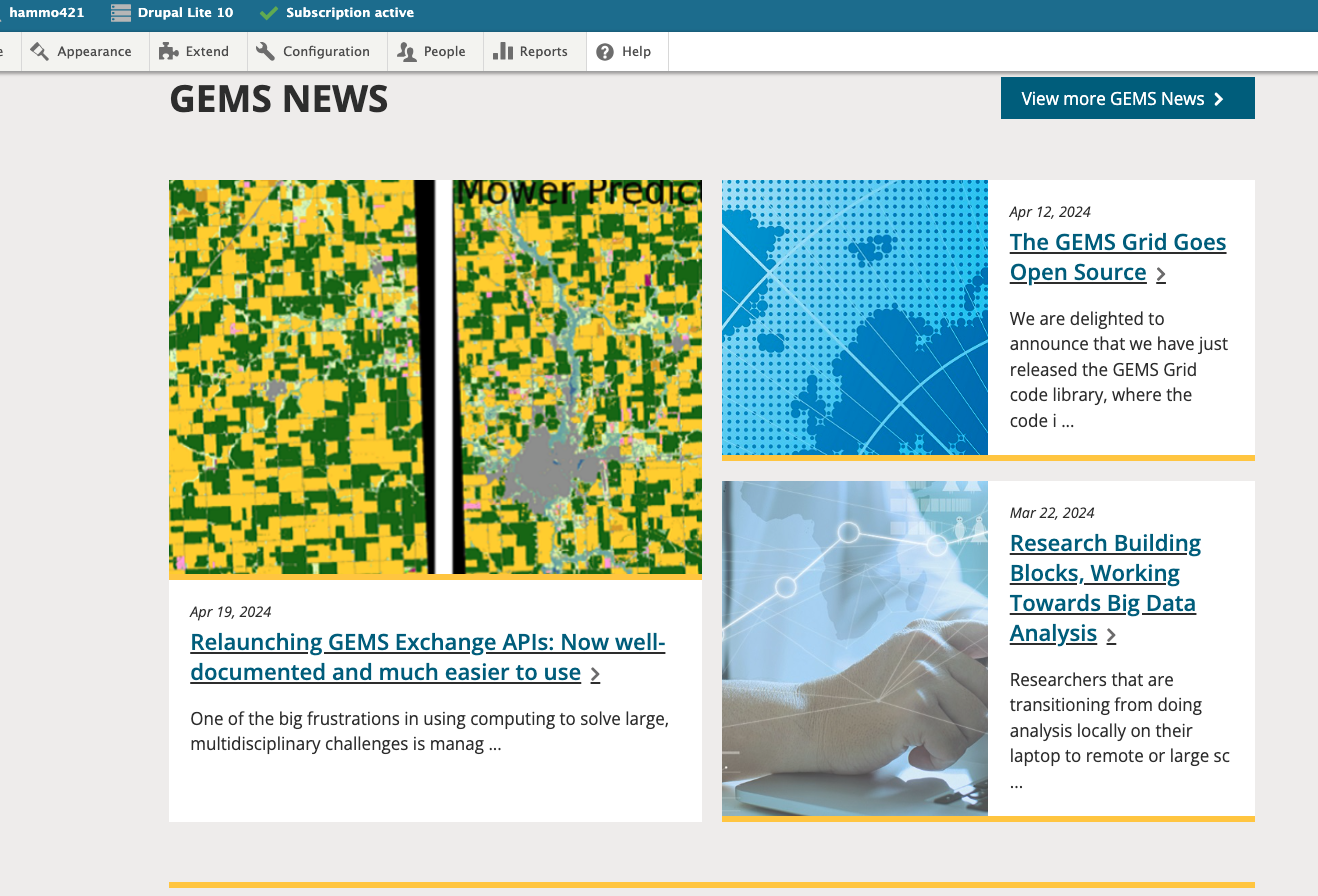Click arrow after 'Open Source' headline
The height and width of the screenshot is (896, 1318).
(1160, 274)
